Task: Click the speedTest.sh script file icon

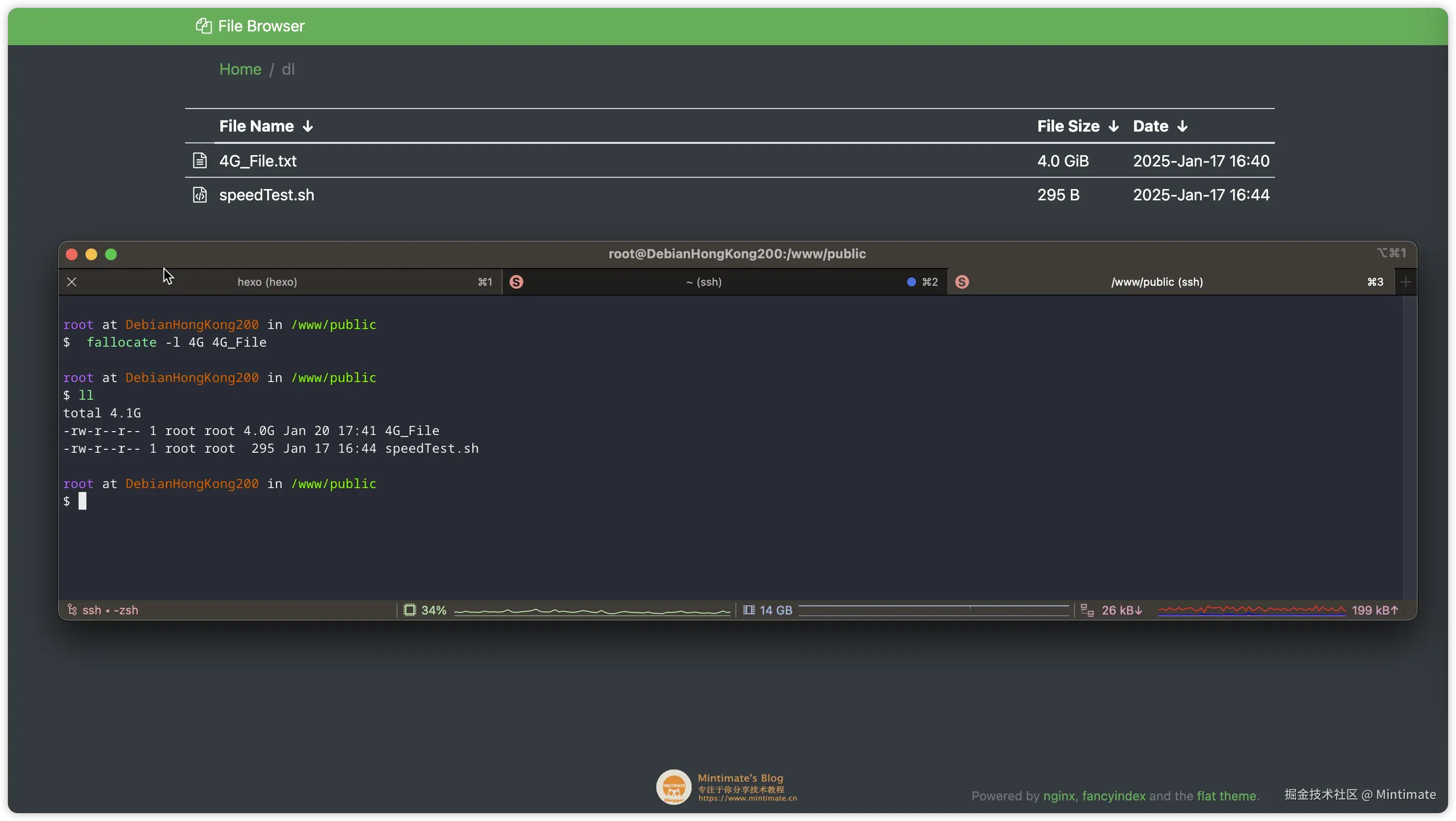Action: (x=199, y=195)
